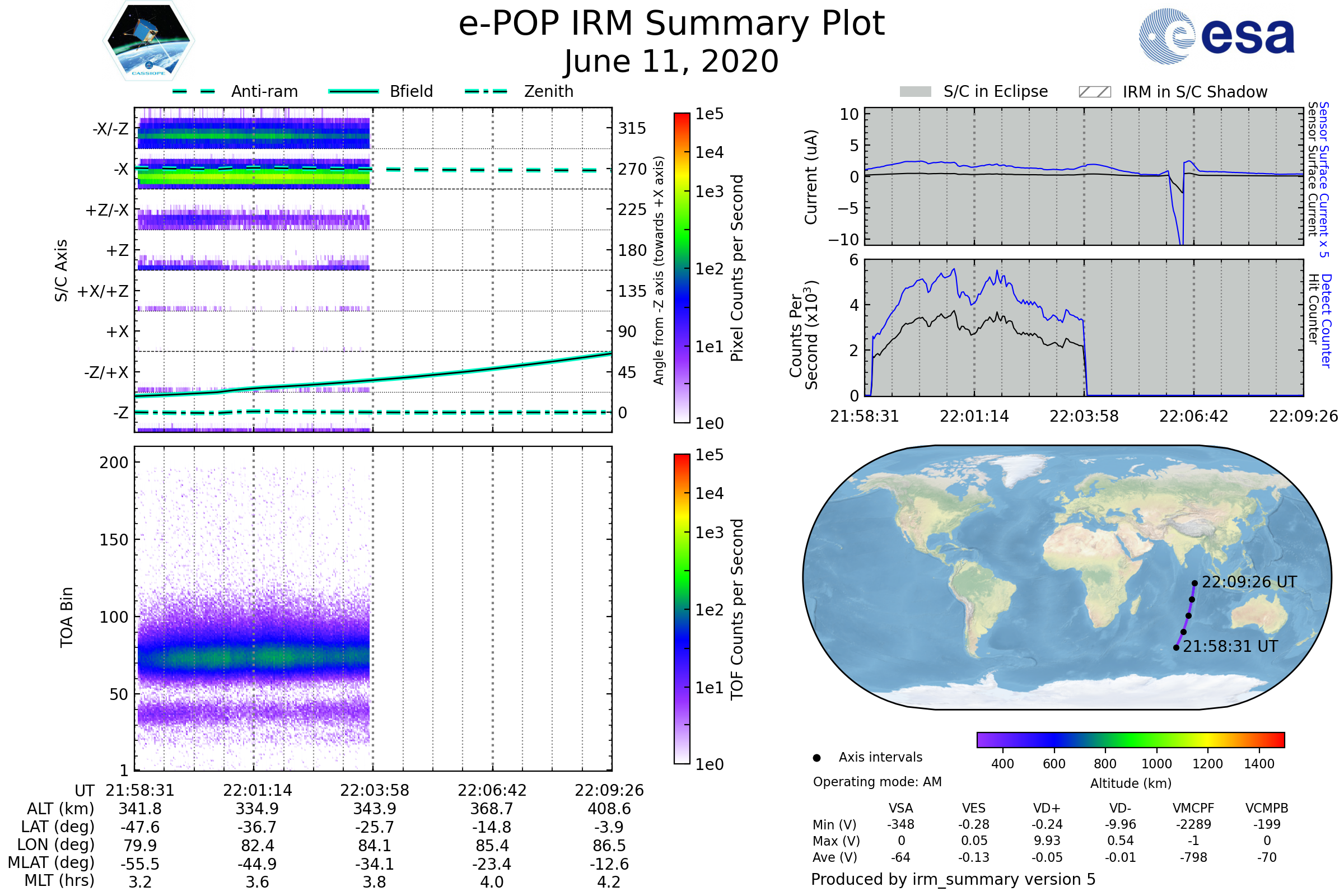This screenshot has width=1344, height=896.
Task: Click the Operating mode: AM label
Action: 877,782
